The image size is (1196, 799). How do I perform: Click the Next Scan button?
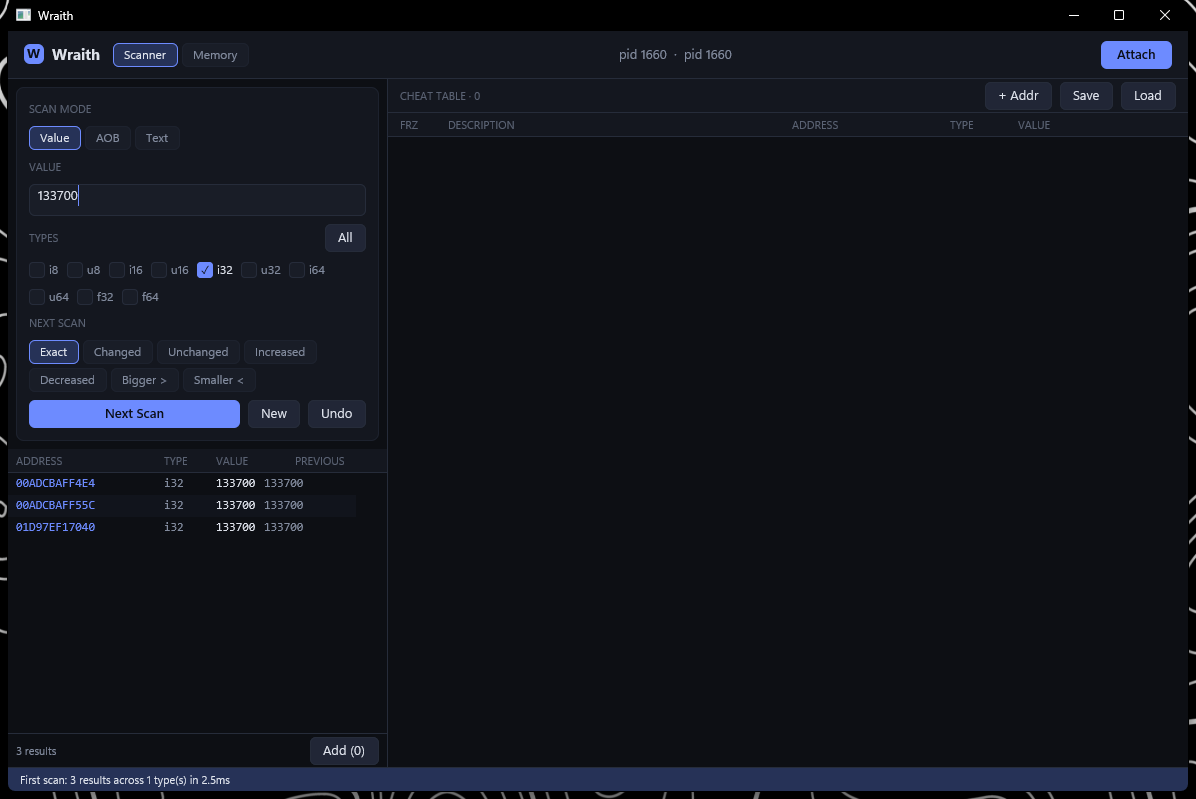click(134, 414)
